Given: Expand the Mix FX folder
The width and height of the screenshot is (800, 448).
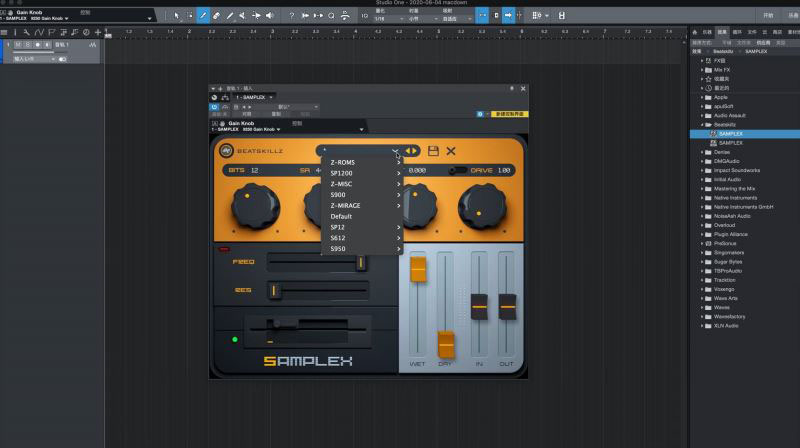Looking at the screenshot, I should 703,69.
